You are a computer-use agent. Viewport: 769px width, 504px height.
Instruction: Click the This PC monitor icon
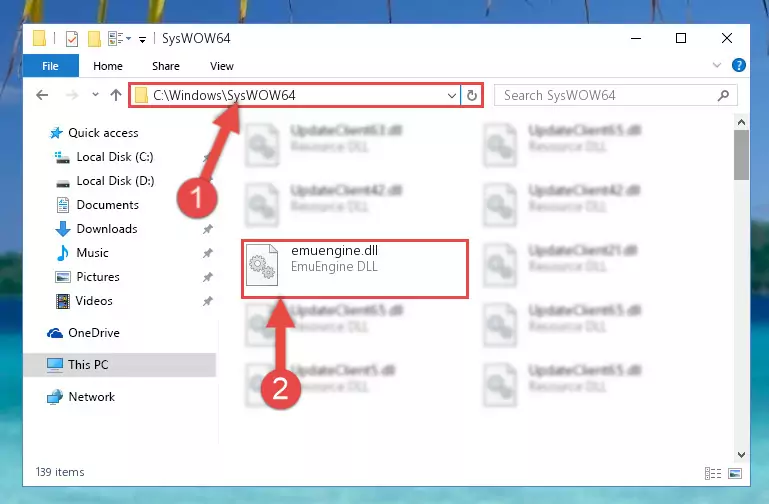55,365
